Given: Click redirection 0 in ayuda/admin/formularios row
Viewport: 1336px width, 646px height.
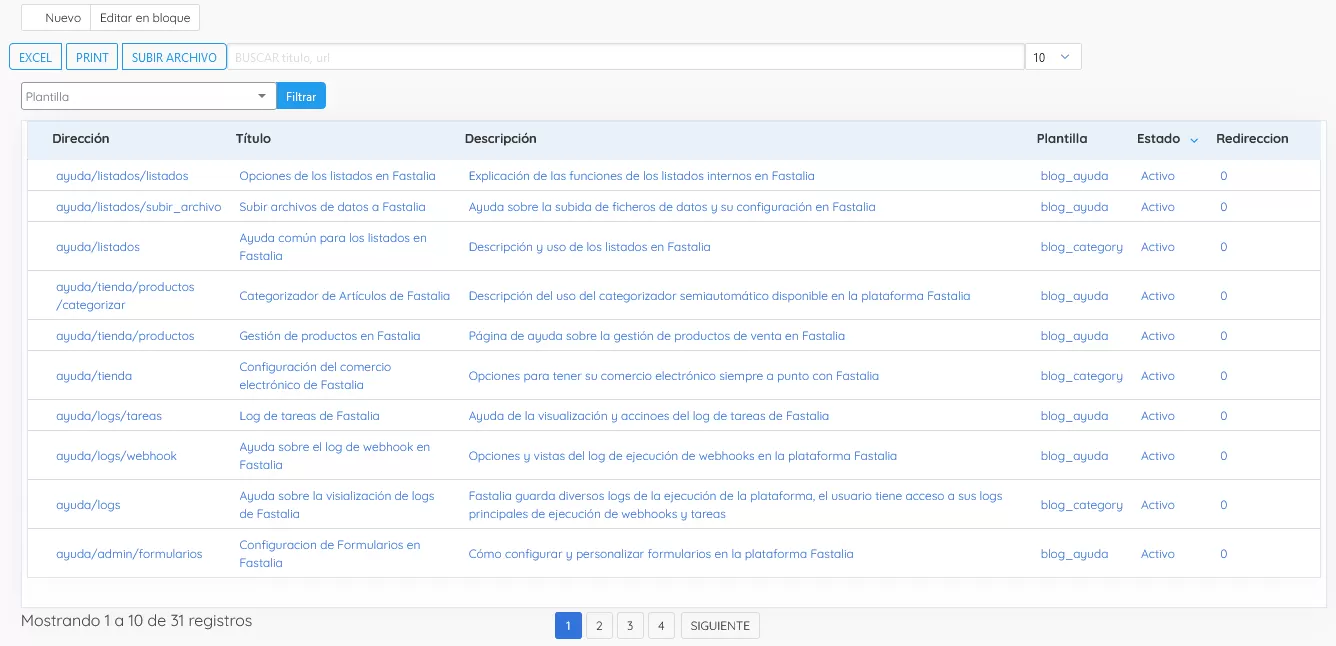Looking at the screenshot, I should pyautogui.click(x=1223, y=554).
